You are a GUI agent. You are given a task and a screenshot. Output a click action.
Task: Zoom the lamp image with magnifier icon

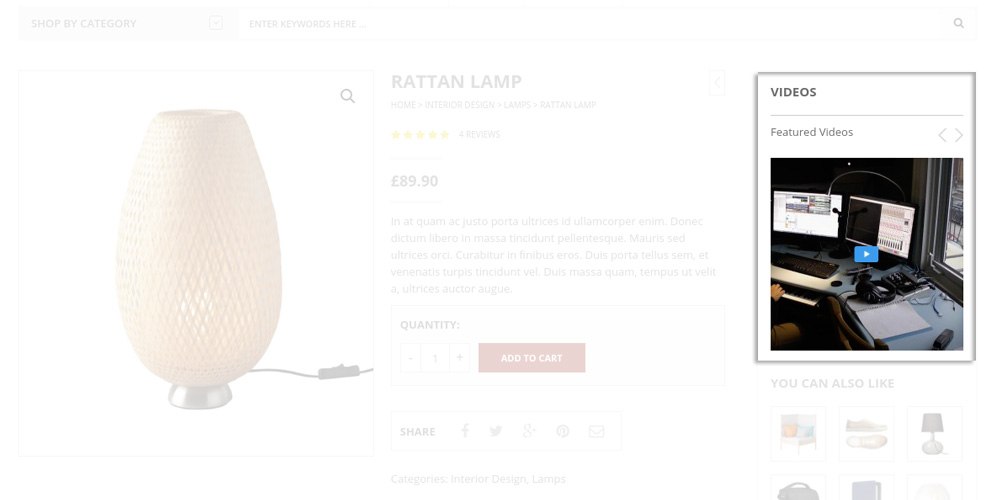(x=347, y=96)
